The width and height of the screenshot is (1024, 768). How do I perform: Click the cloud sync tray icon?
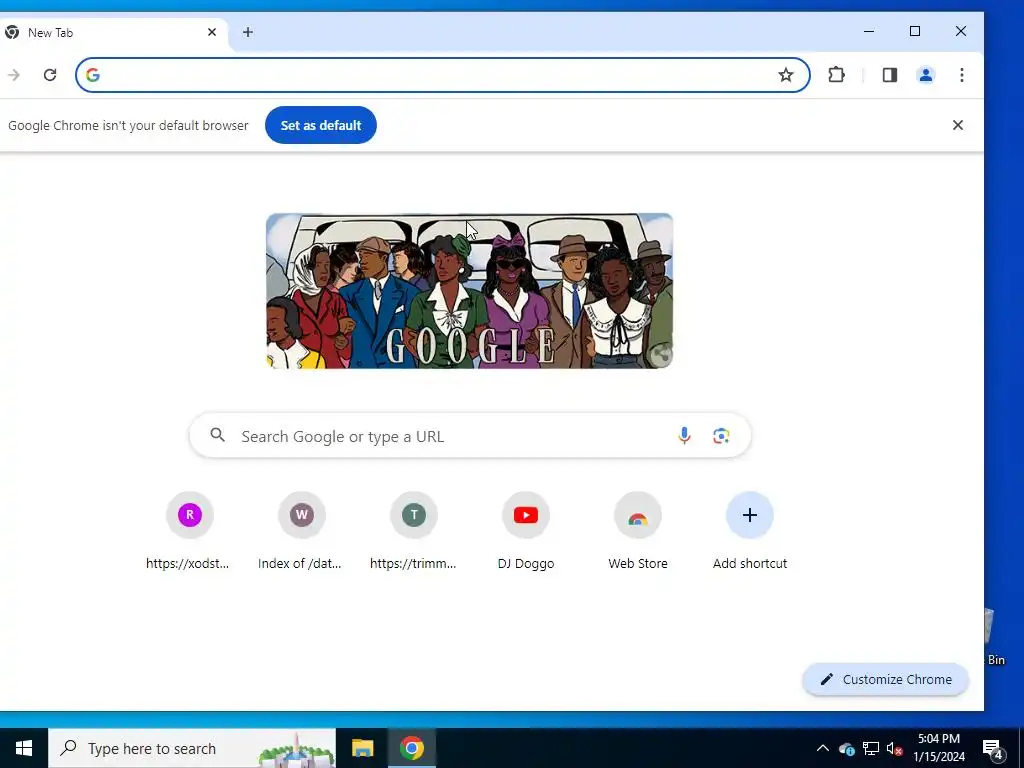[x=846, y=748]
